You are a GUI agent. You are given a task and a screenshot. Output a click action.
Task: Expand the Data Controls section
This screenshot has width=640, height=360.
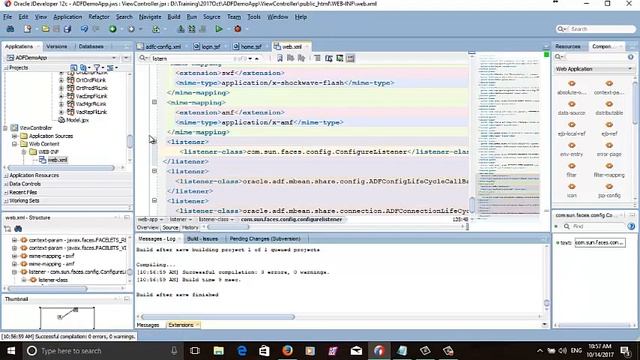(6, 184)
